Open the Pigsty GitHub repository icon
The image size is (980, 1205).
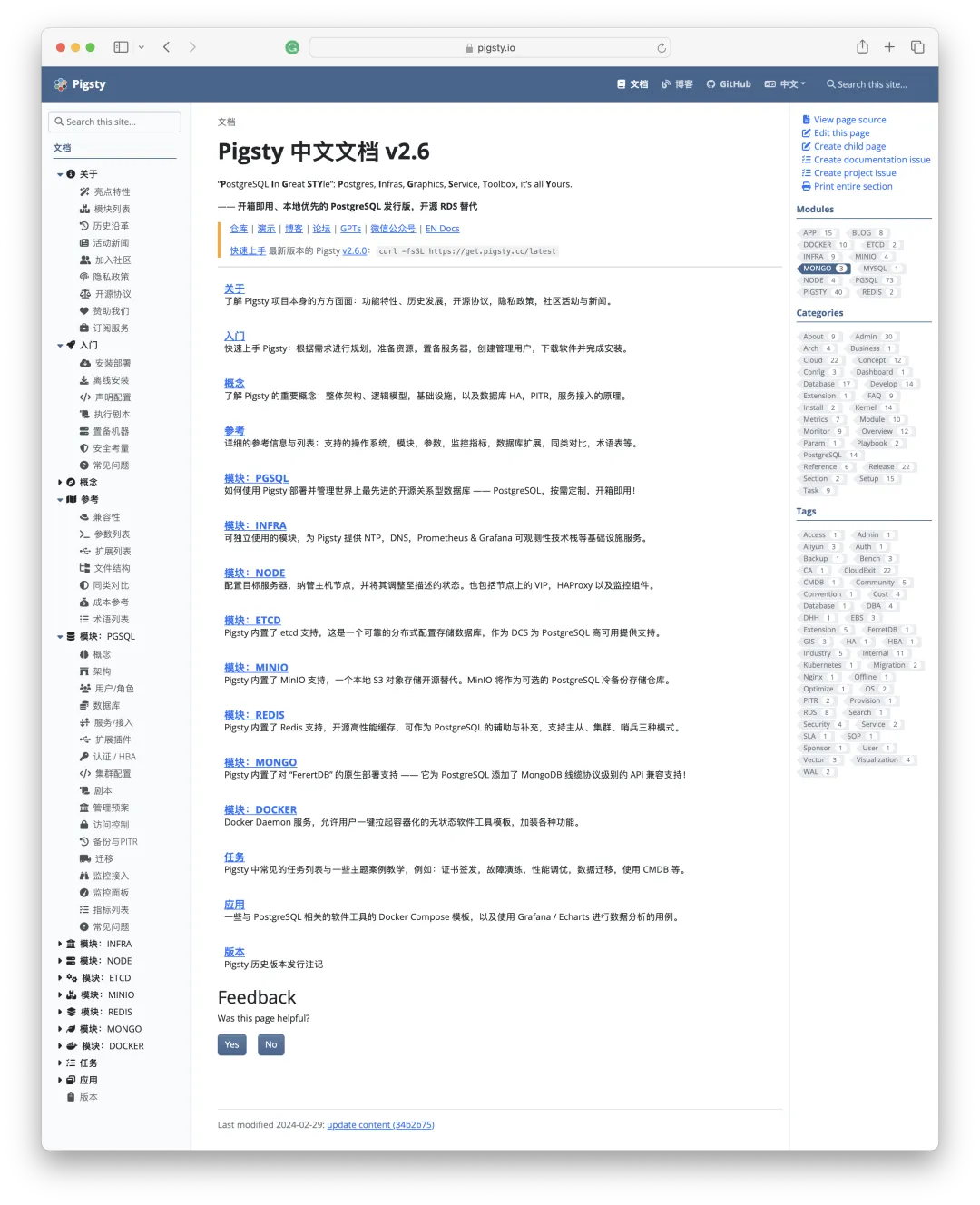click(x=710, y=83)
